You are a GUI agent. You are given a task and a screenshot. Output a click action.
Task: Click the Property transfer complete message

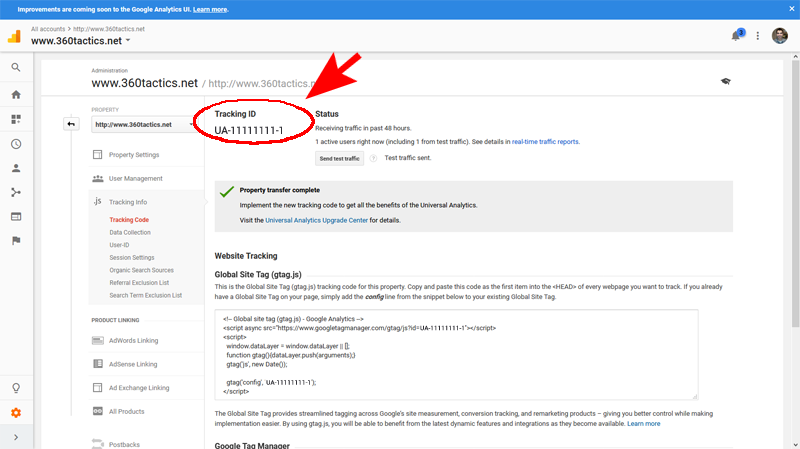(280, 190)
